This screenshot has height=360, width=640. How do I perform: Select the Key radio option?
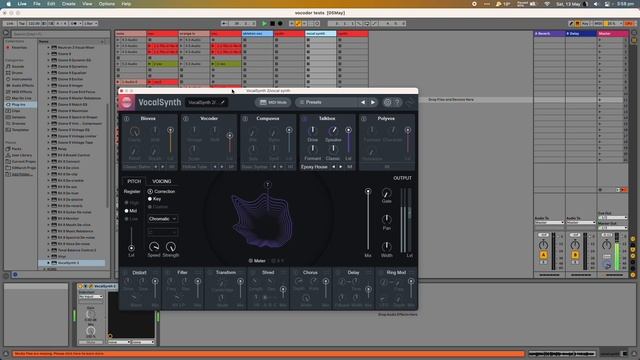tap(150, 199)
